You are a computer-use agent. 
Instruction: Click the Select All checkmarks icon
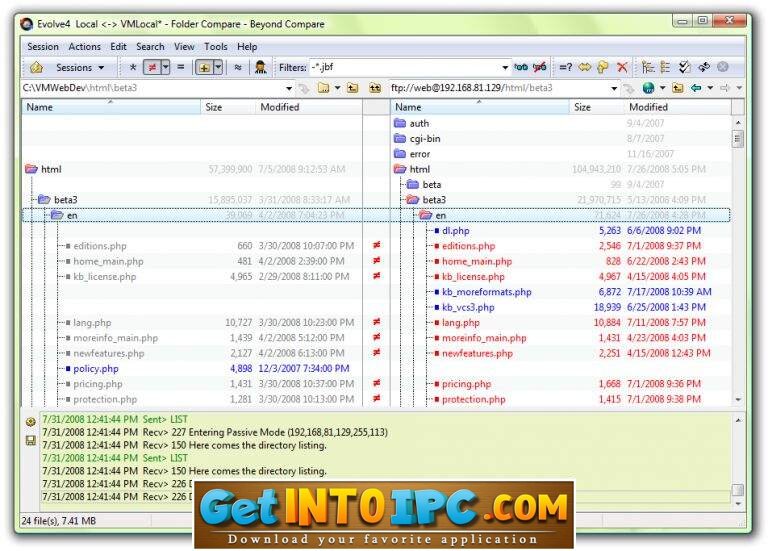point(685,67)
